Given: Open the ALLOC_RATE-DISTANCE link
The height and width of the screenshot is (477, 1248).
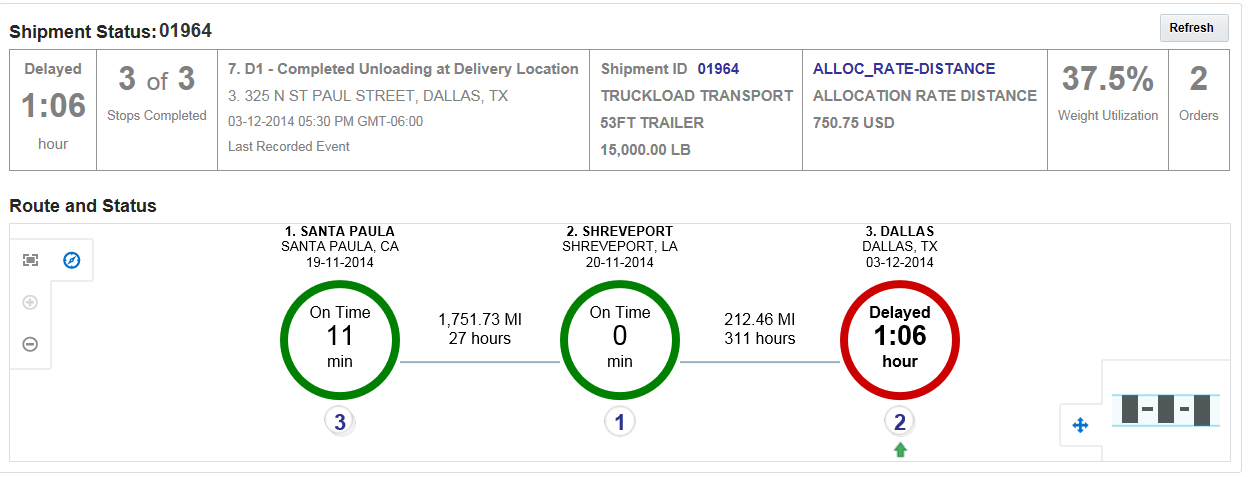Looking at the screenshot, I should tap(904, 69).
